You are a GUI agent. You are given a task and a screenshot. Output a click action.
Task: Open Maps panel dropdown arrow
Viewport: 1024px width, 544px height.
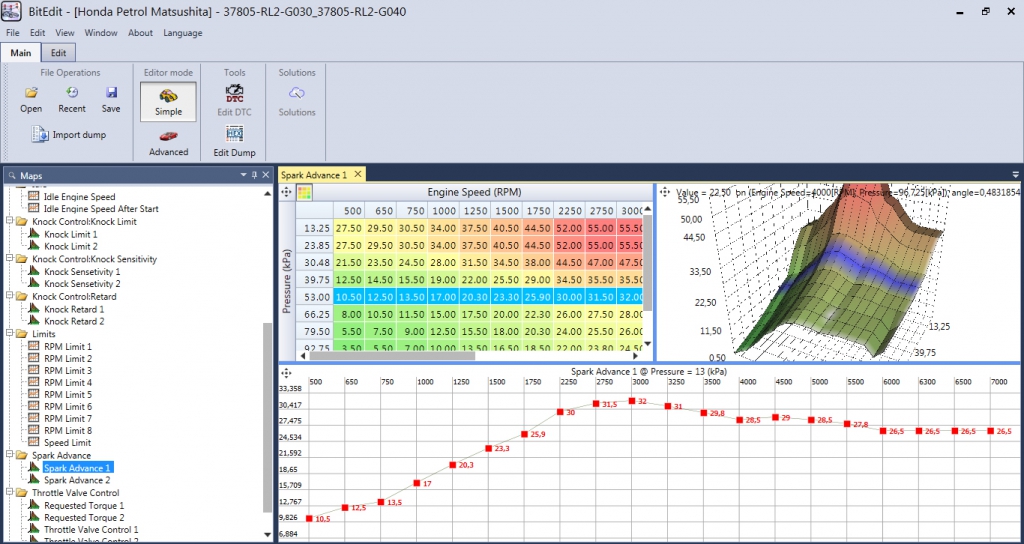tap(244, 175)
